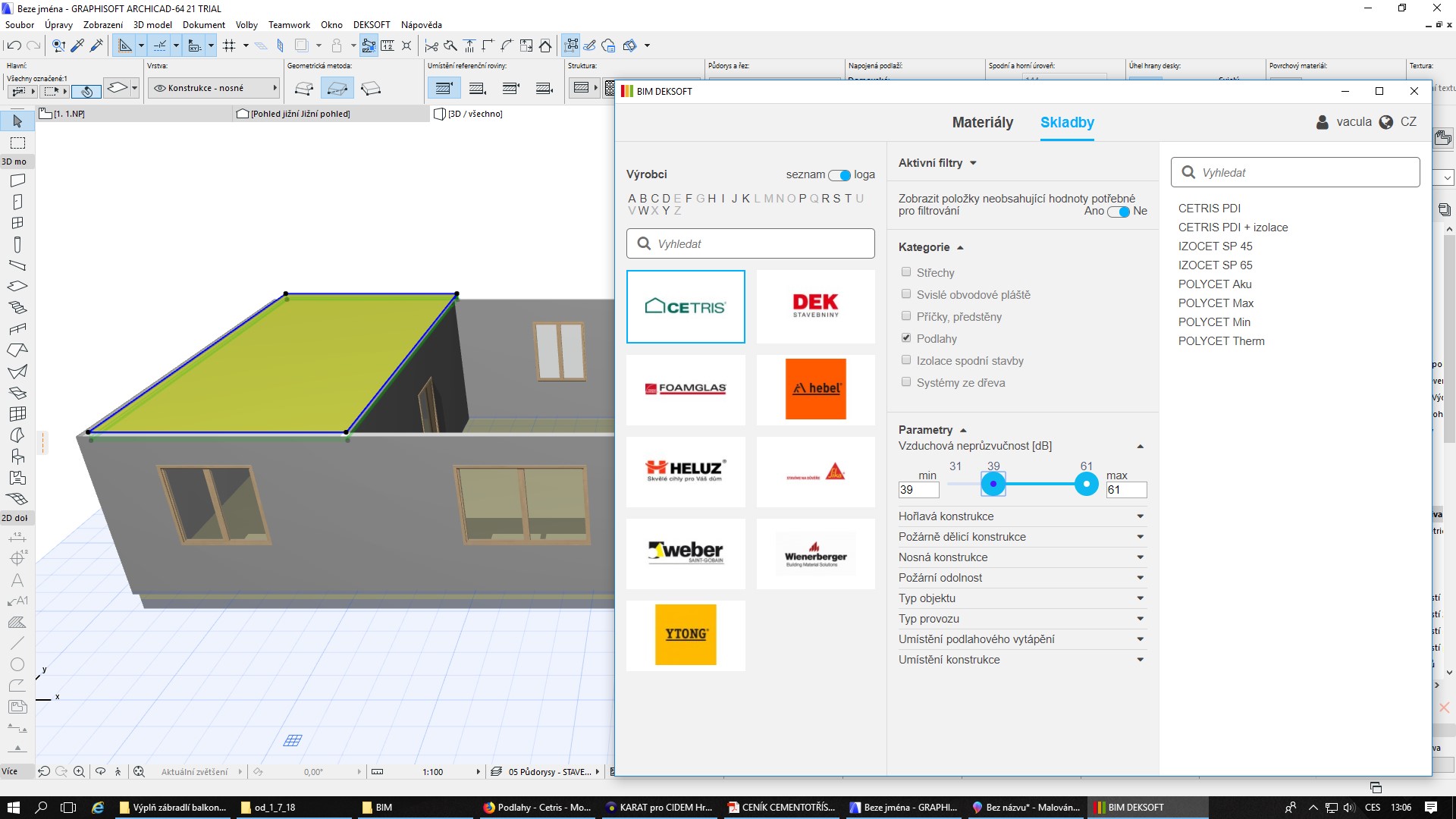This screenshot has height=819, width=1456.
Task: Select the Marquee tool in toolbox
Action: click(17, 143)
